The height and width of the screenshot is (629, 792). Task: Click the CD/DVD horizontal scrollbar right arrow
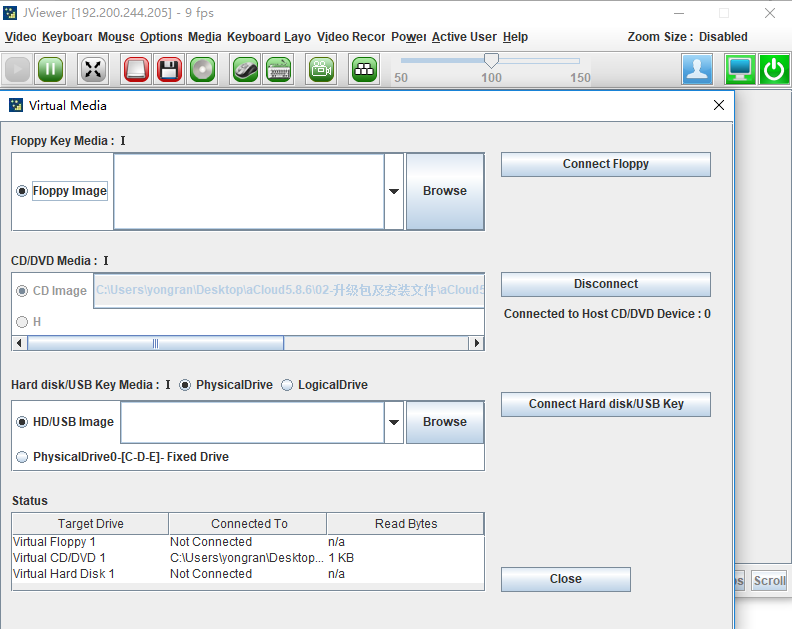pyautogui.click(x=477, y=343)
